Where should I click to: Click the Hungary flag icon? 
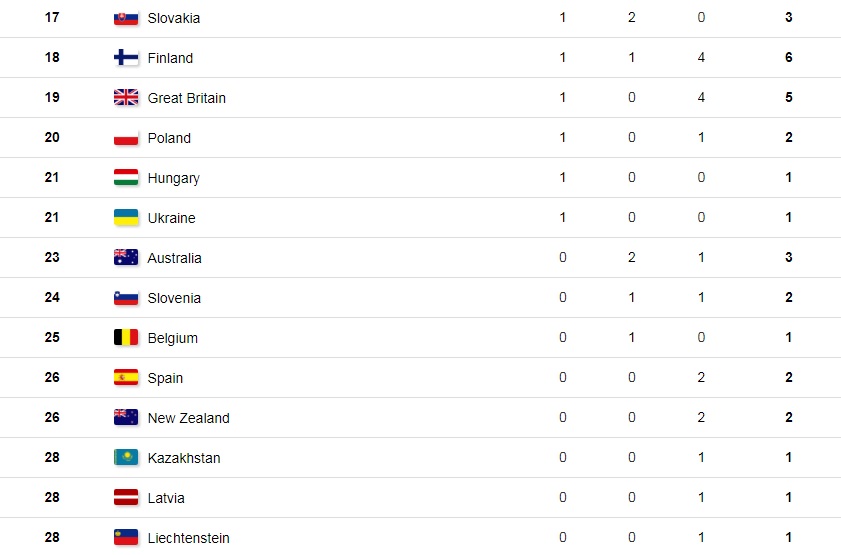click(x=126, y=178)
